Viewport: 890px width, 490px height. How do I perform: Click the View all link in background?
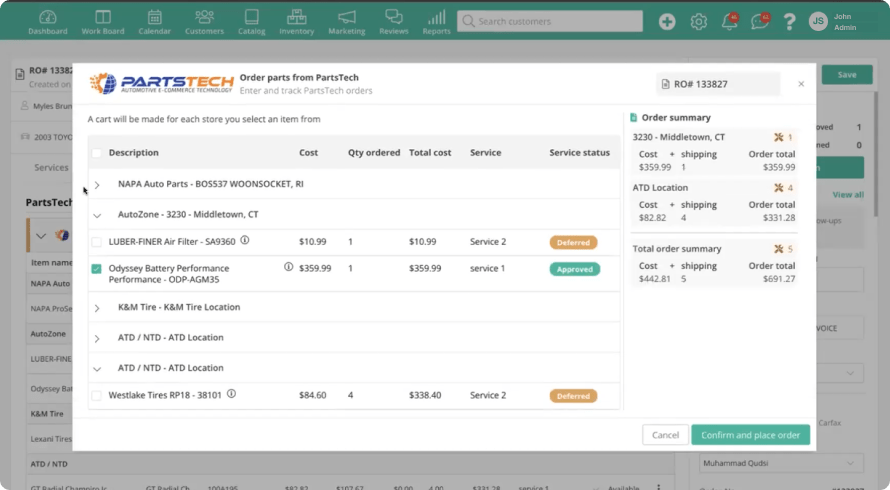pyautogui.click(x=848, y=194)
